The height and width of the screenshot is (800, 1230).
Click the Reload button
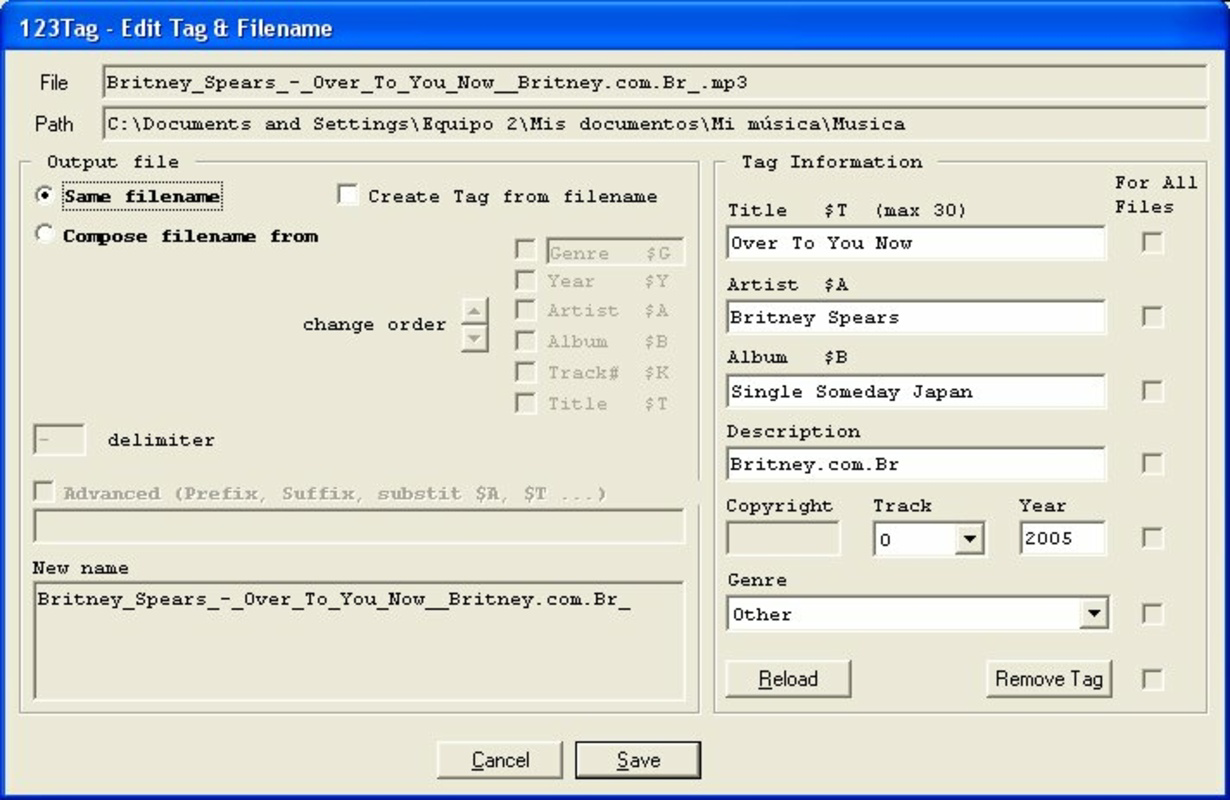tap(788, 679)
